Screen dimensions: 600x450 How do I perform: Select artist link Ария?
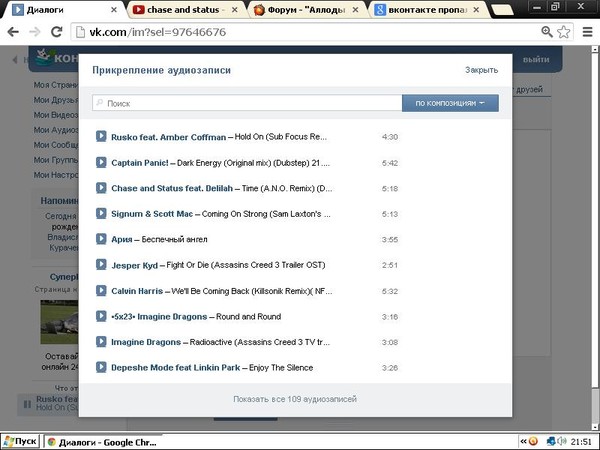[122, 240]
